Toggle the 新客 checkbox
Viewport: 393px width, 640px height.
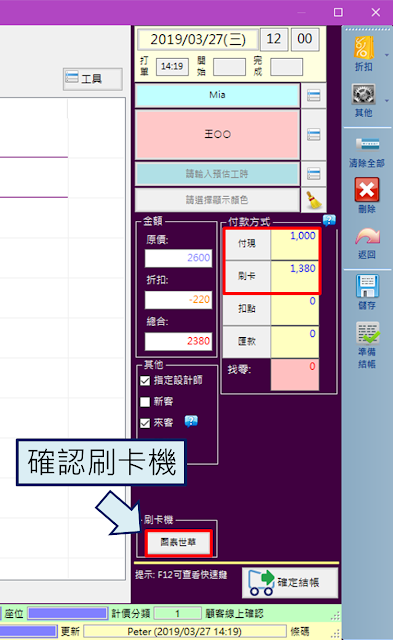pos(145,402)
